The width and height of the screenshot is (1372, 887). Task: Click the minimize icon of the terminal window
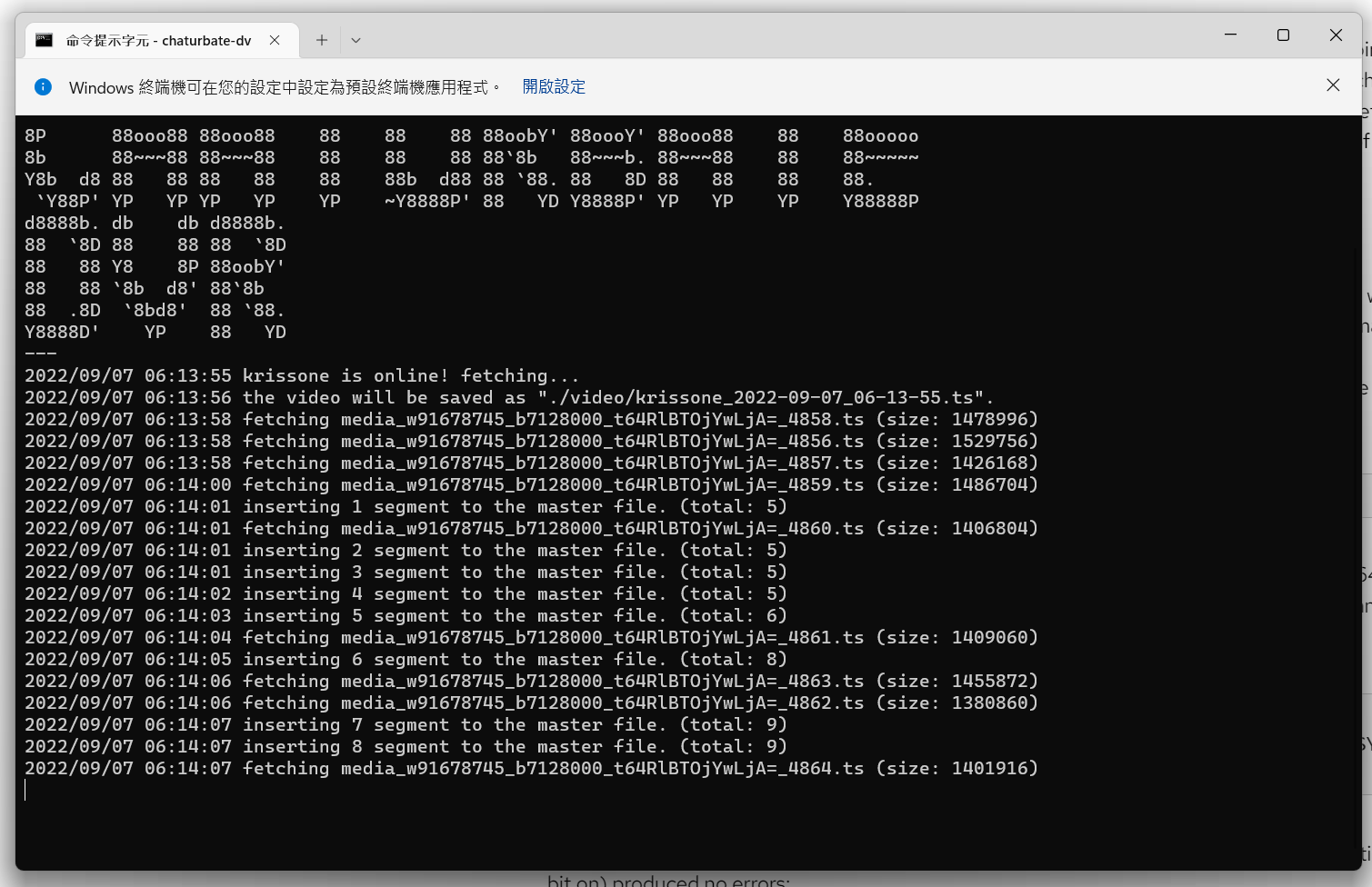1230,35
